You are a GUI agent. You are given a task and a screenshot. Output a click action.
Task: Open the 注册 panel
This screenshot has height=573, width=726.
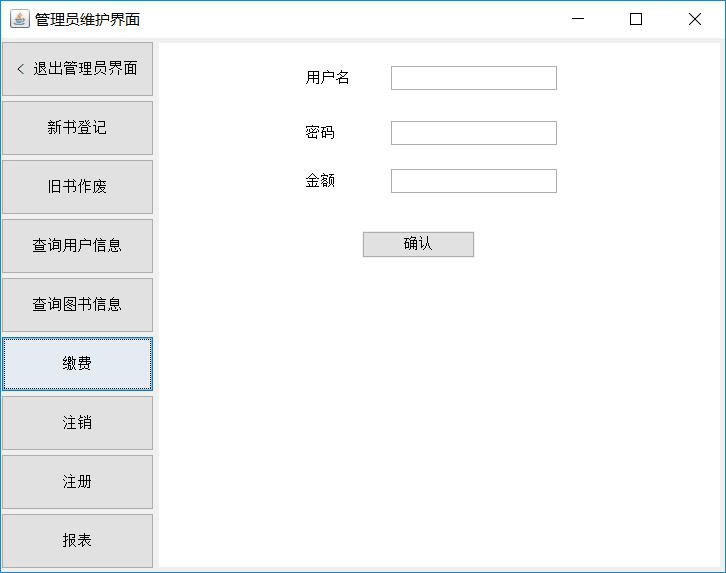pyautogui.click(x=77, y=482)
